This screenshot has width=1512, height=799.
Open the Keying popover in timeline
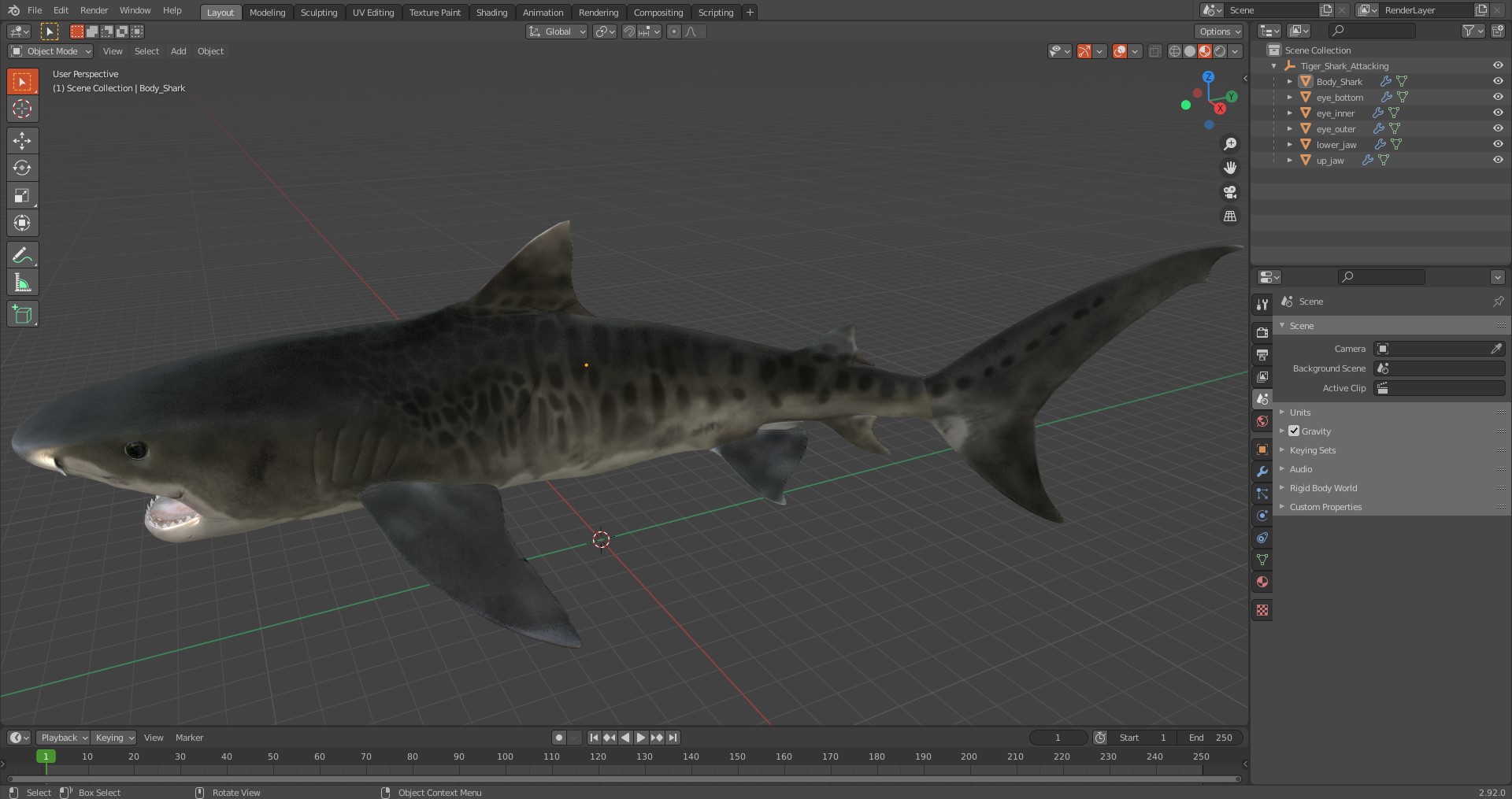(x=114, y=738)
